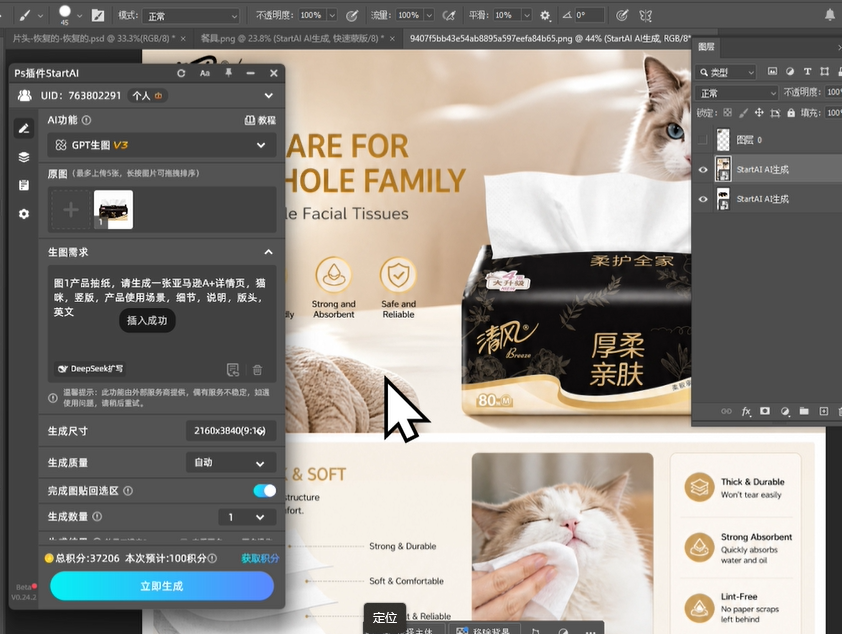Viewport: 842px width, 634px height.
Task: Filter layers by pixel layer icon
Action: (x=772, y=71)
